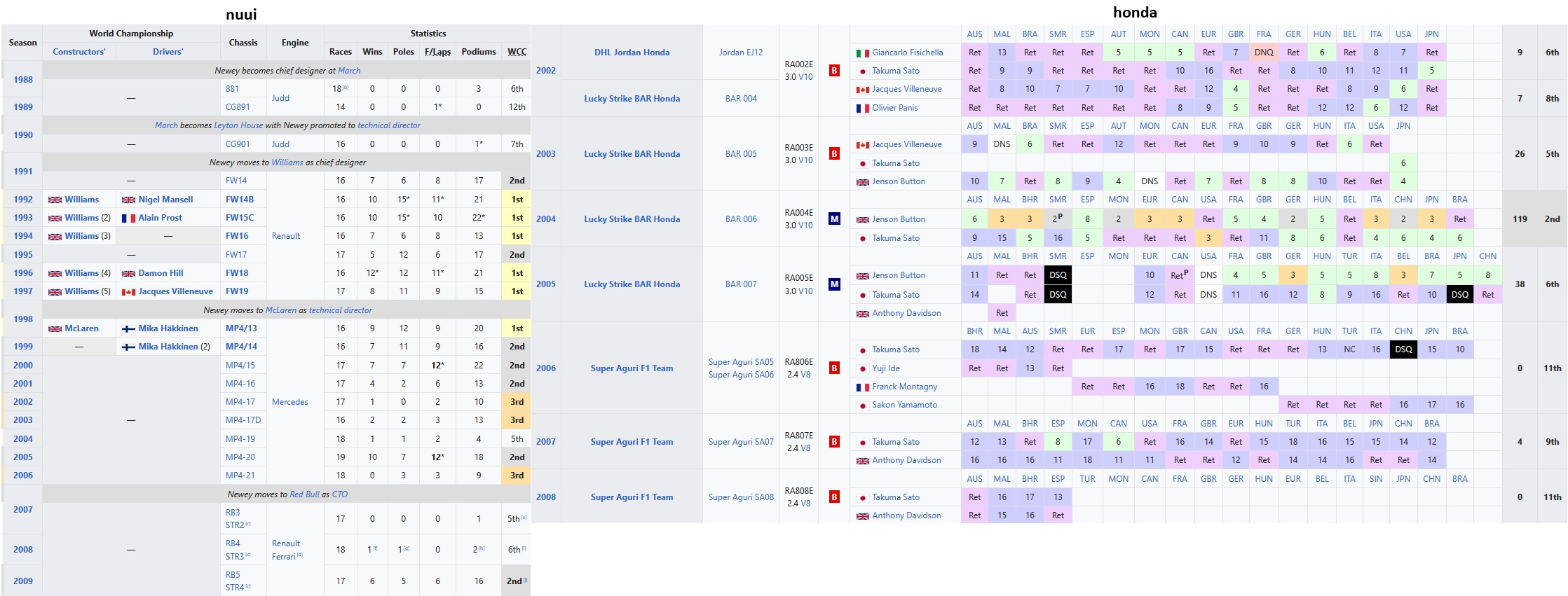Click the British flag beside Williams (2)
This screenshot has width=1568, height=596.
(55, 218)
